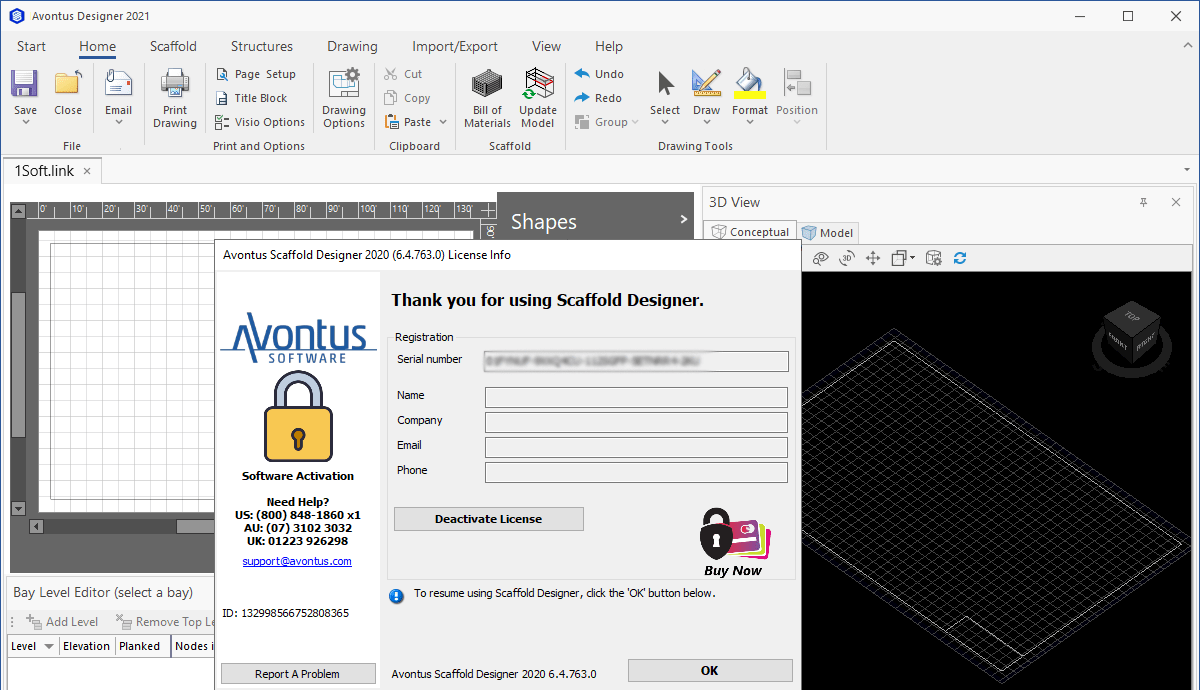Expand the Email dropdown arrow
Screen dimensions: 1200x690
coord(118,123)
